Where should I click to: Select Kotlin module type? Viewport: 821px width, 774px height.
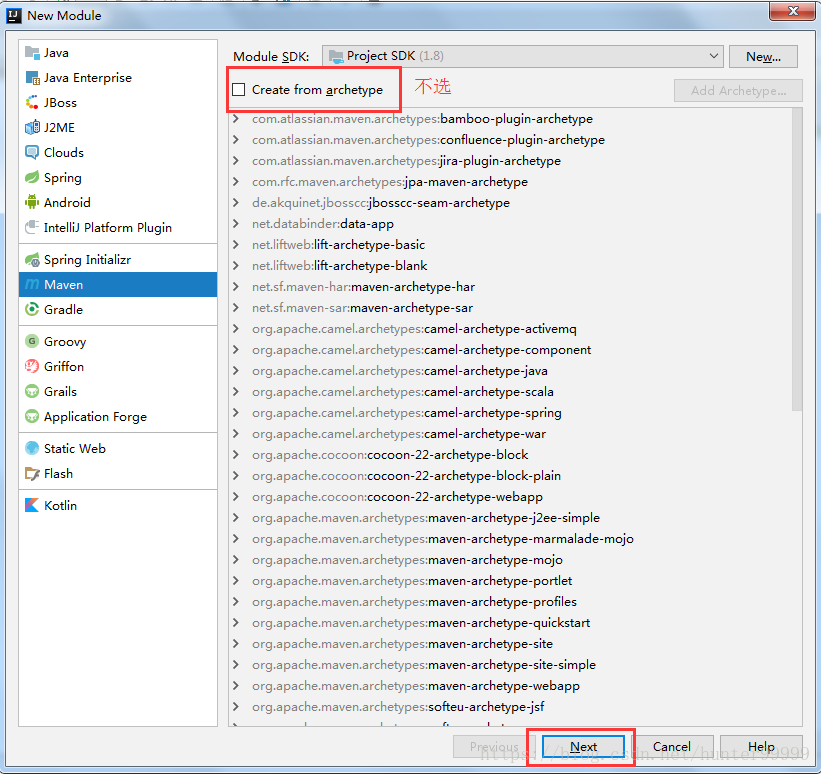pyautogui.click(x=118, y=505)
